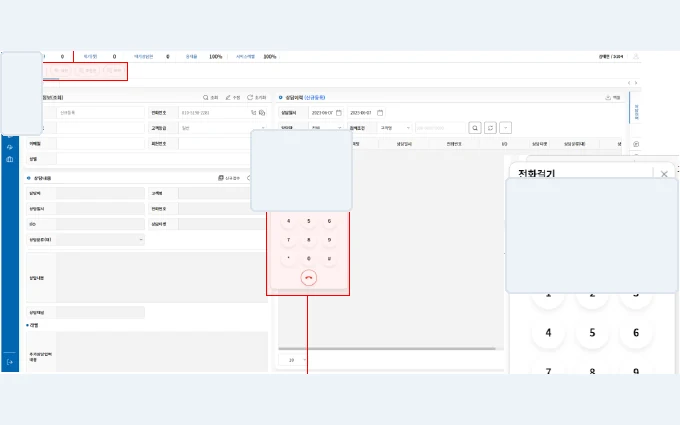Click the last status pill inside the red outline
Viewport: 680px width, 425px height.
114,71
